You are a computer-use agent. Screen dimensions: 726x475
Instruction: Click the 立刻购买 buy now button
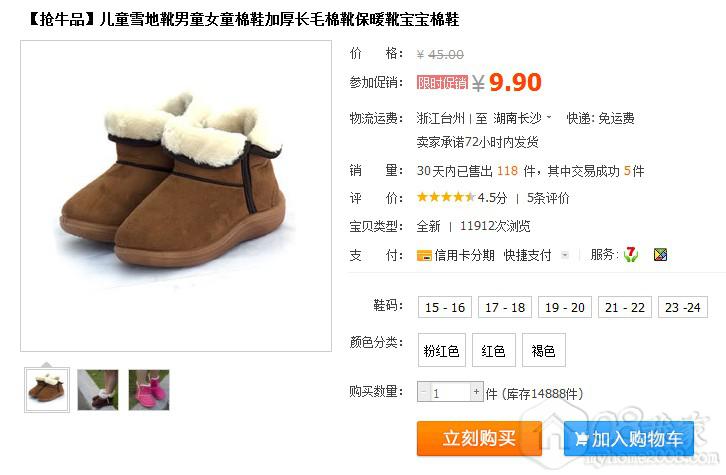[x=479, y=438]
